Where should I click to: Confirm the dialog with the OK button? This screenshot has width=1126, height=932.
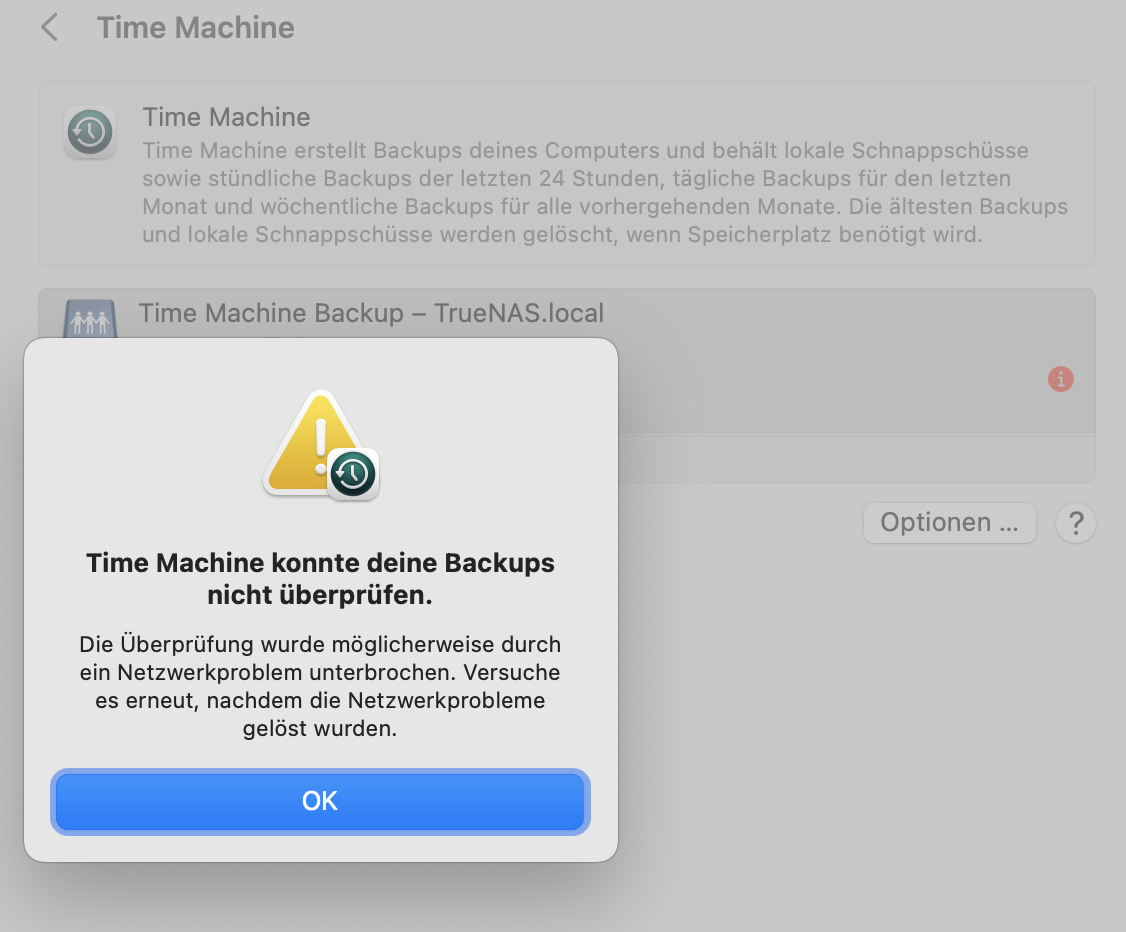coord(320,801)
